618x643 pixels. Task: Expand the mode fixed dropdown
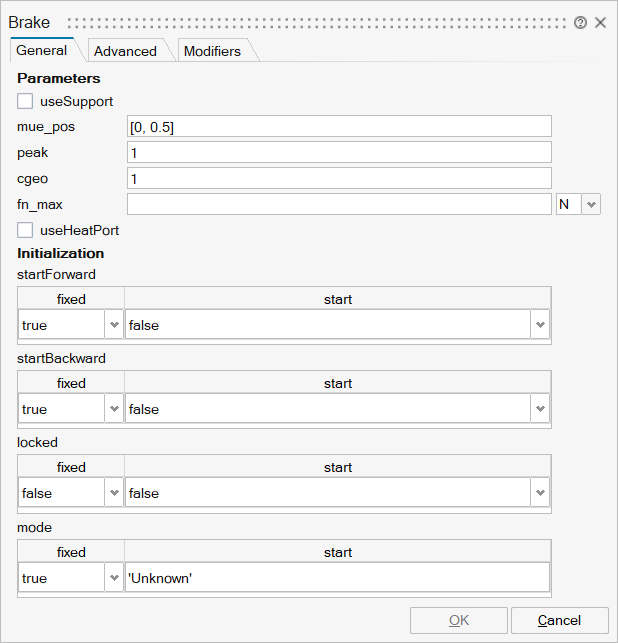tap(113, 578)
